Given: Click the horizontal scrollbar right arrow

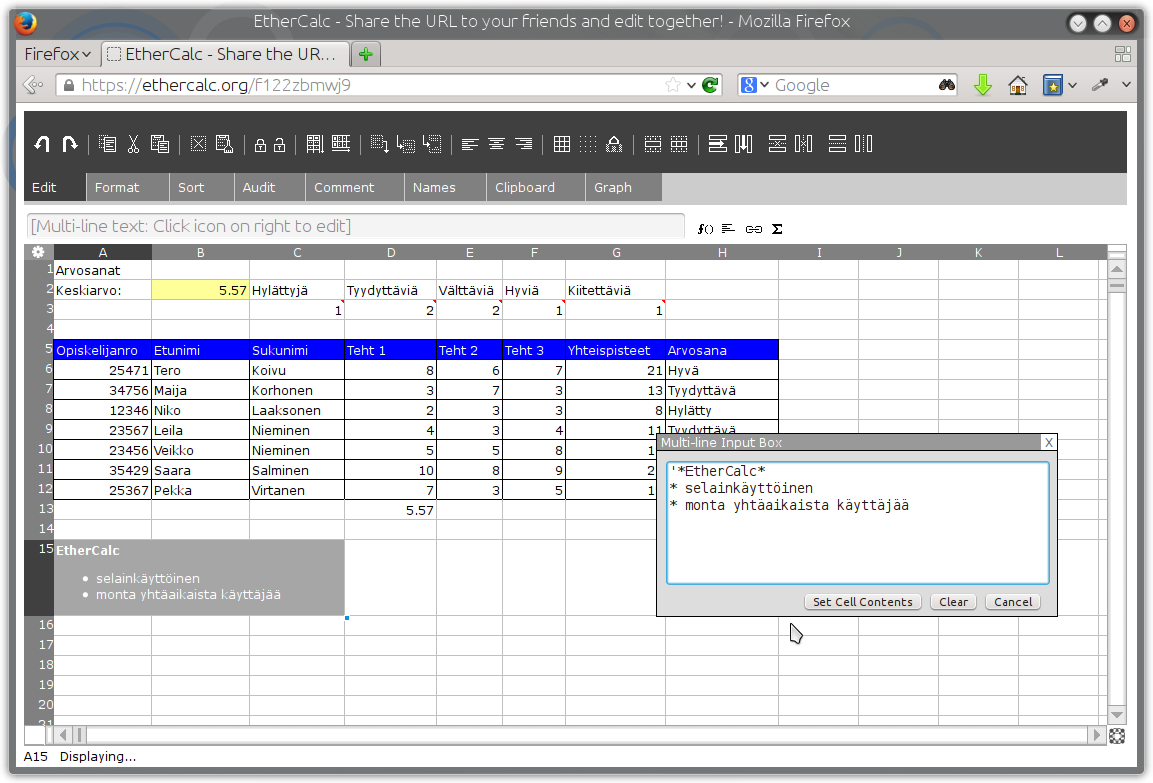Looking at the screenshot, I should 1097,734.
